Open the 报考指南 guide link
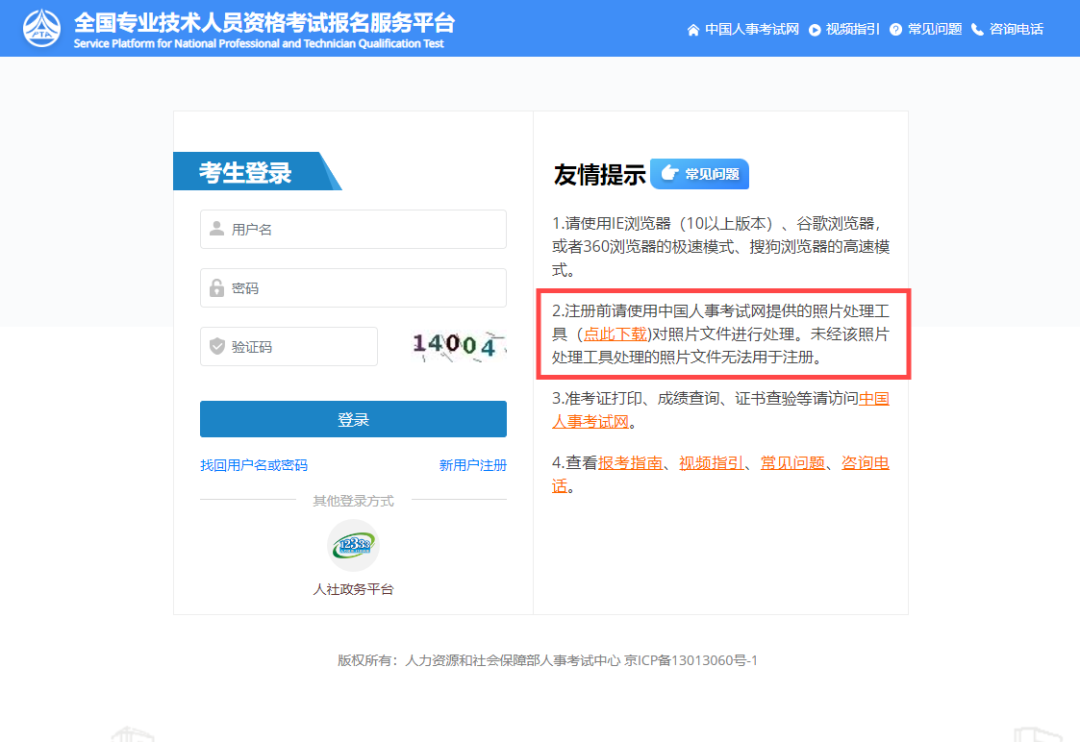Screen dimensions: 1080x742 (x=626, y=462)
